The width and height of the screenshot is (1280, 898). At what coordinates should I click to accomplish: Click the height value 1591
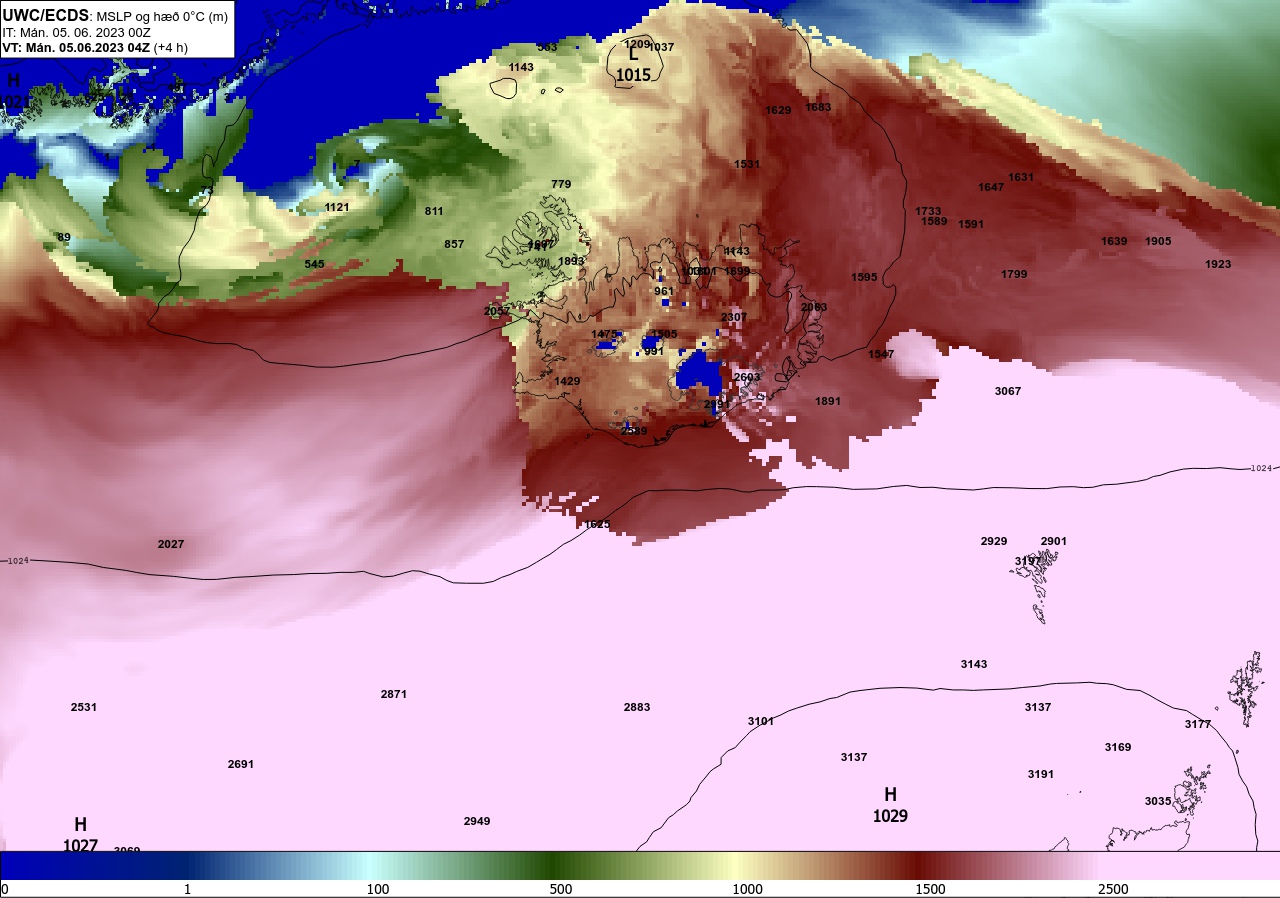pyautogui.click(x=971, y=224)
